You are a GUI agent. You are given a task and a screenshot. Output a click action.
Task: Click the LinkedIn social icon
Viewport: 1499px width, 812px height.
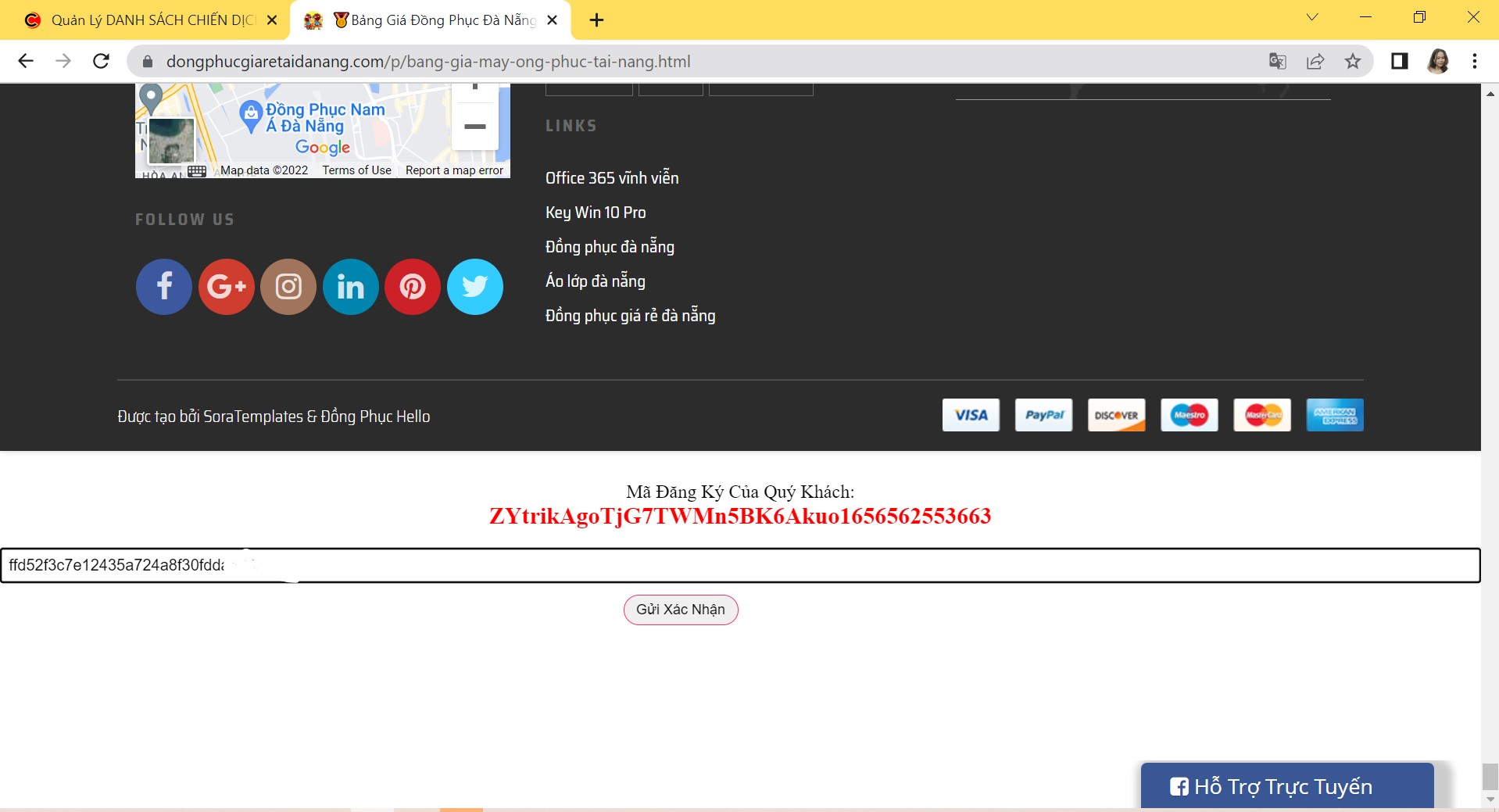pyautogui.click(x=350, y=287)
